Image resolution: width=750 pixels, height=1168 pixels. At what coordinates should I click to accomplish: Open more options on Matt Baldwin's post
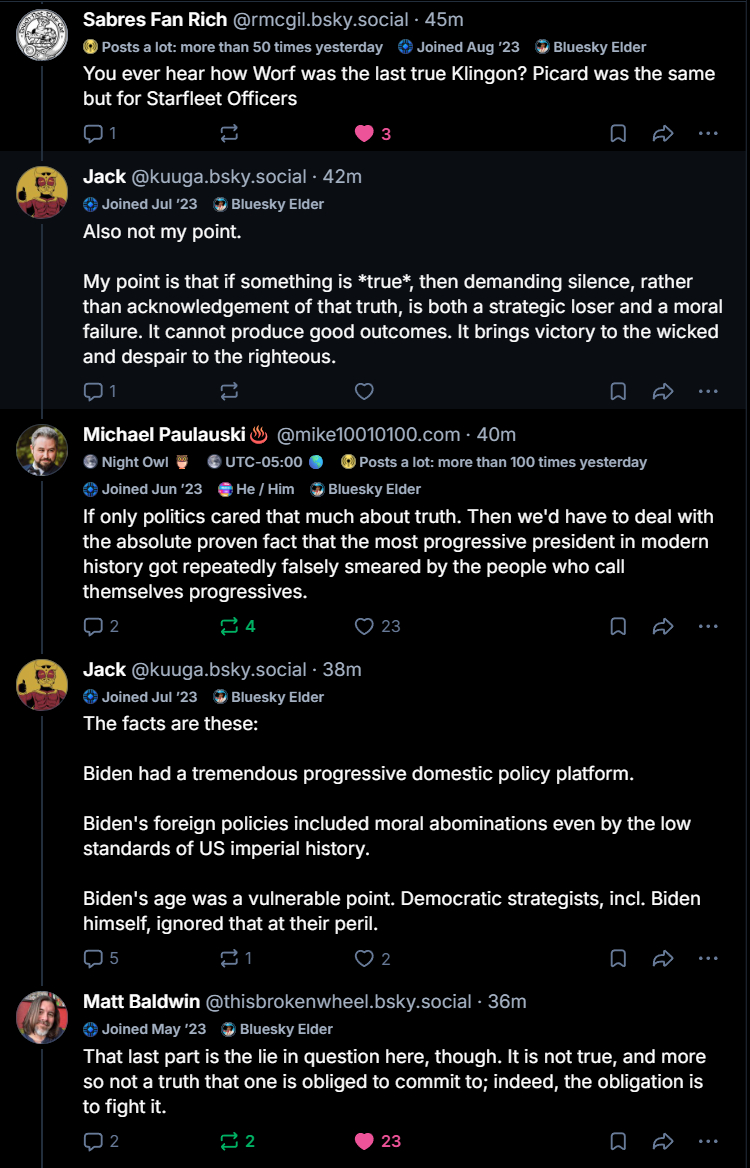click(x=708, y=1141)
